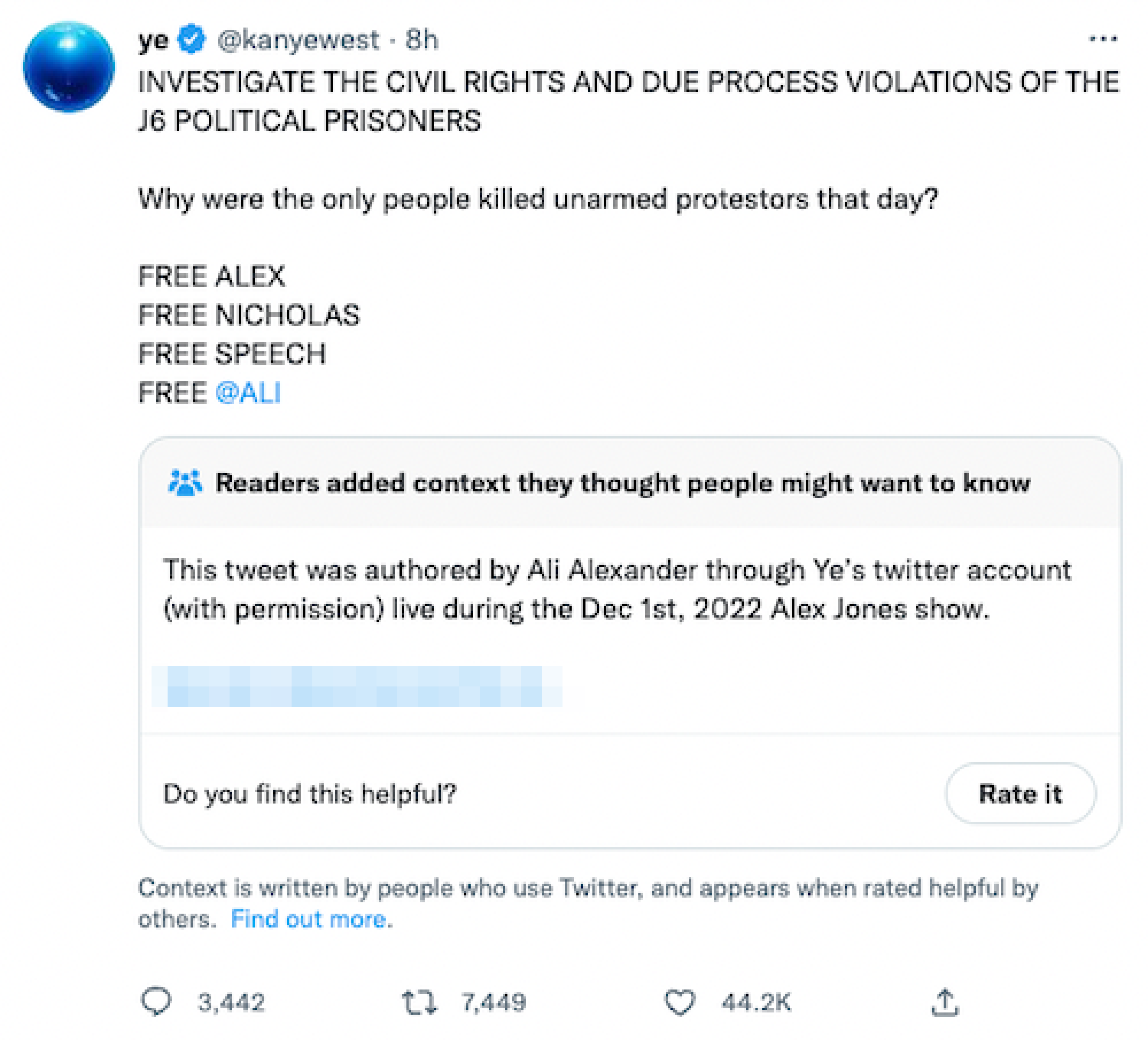
Task: Click the 3,442 replies count
Action: (x=231, y=1002)
